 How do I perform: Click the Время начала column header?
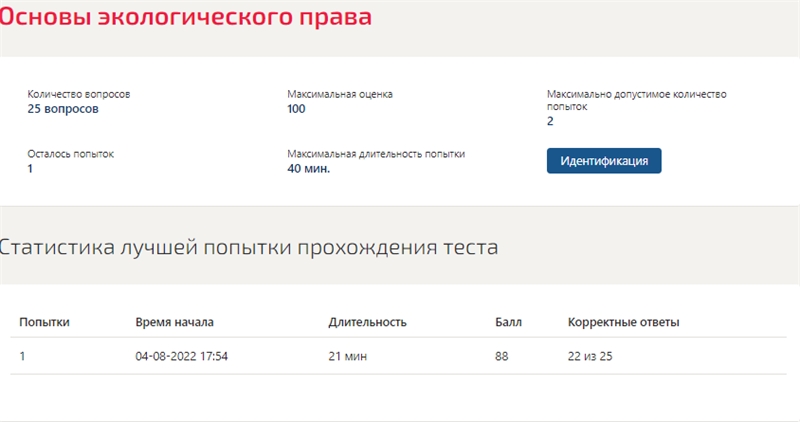pos(174,322)
